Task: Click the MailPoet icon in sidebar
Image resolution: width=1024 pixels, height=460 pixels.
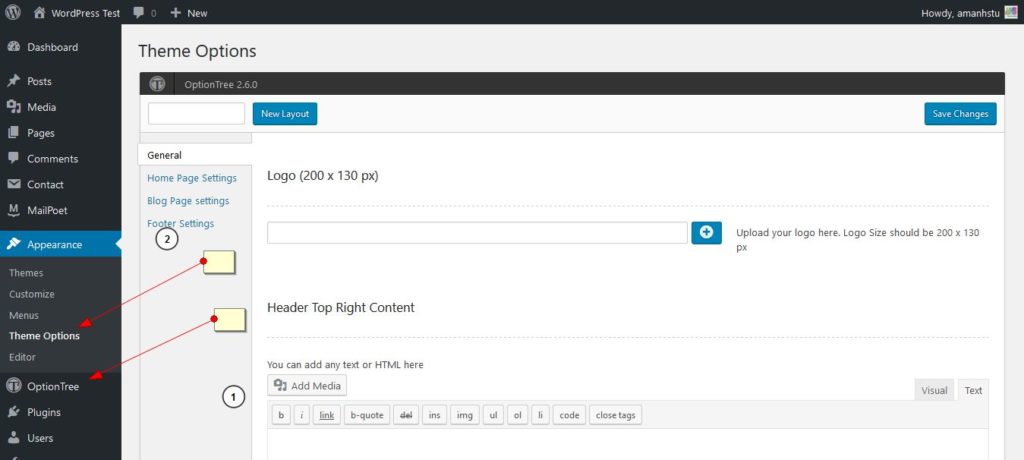Action: tap(14, 210)
